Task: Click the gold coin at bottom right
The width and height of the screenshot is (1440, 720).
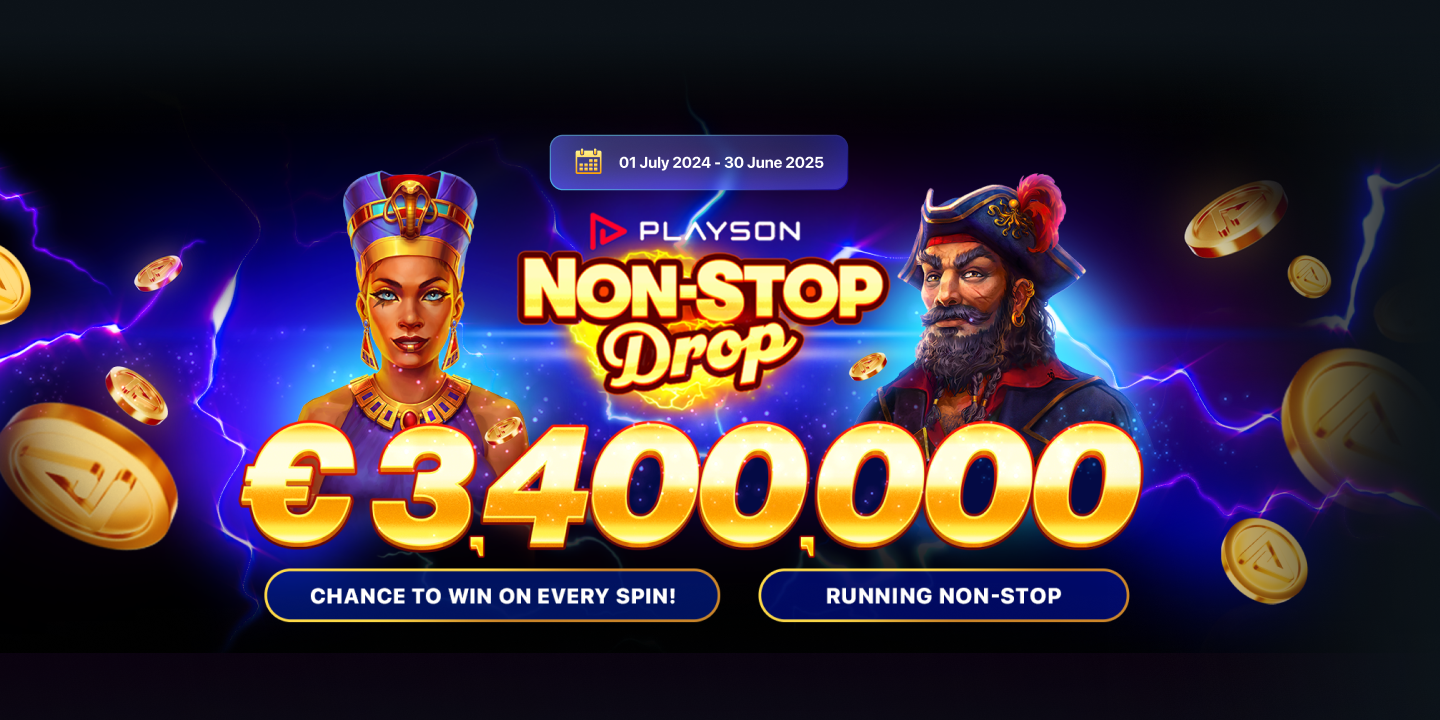Action: [1264, 559]
